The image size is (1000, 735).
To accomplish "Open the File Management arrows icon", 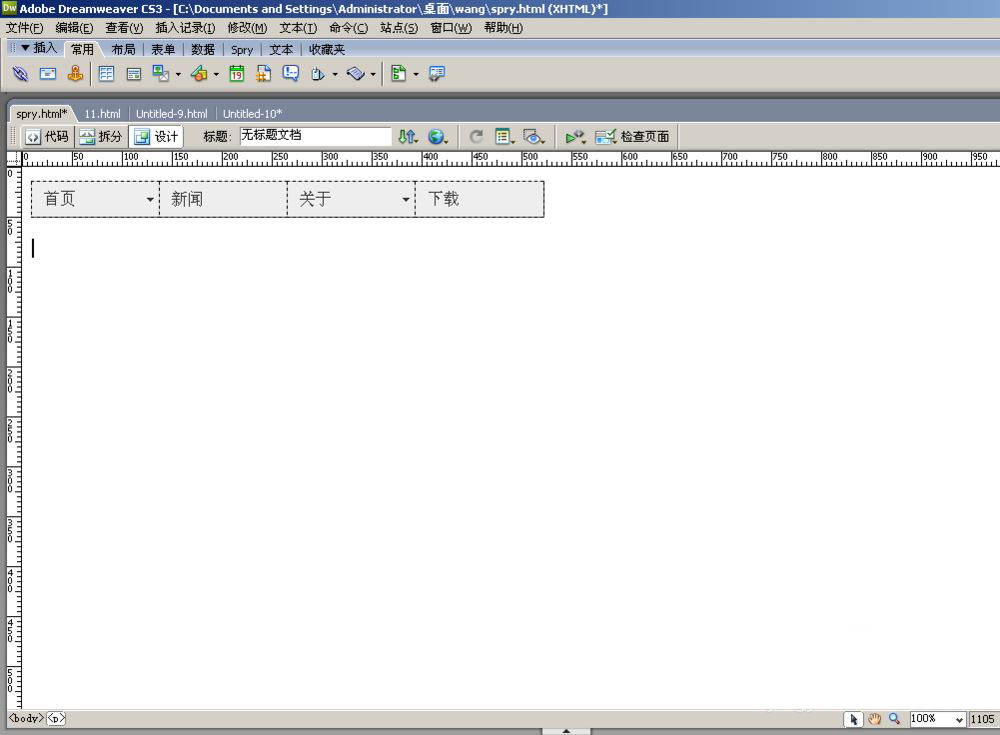I will click(x=408, y=137).
